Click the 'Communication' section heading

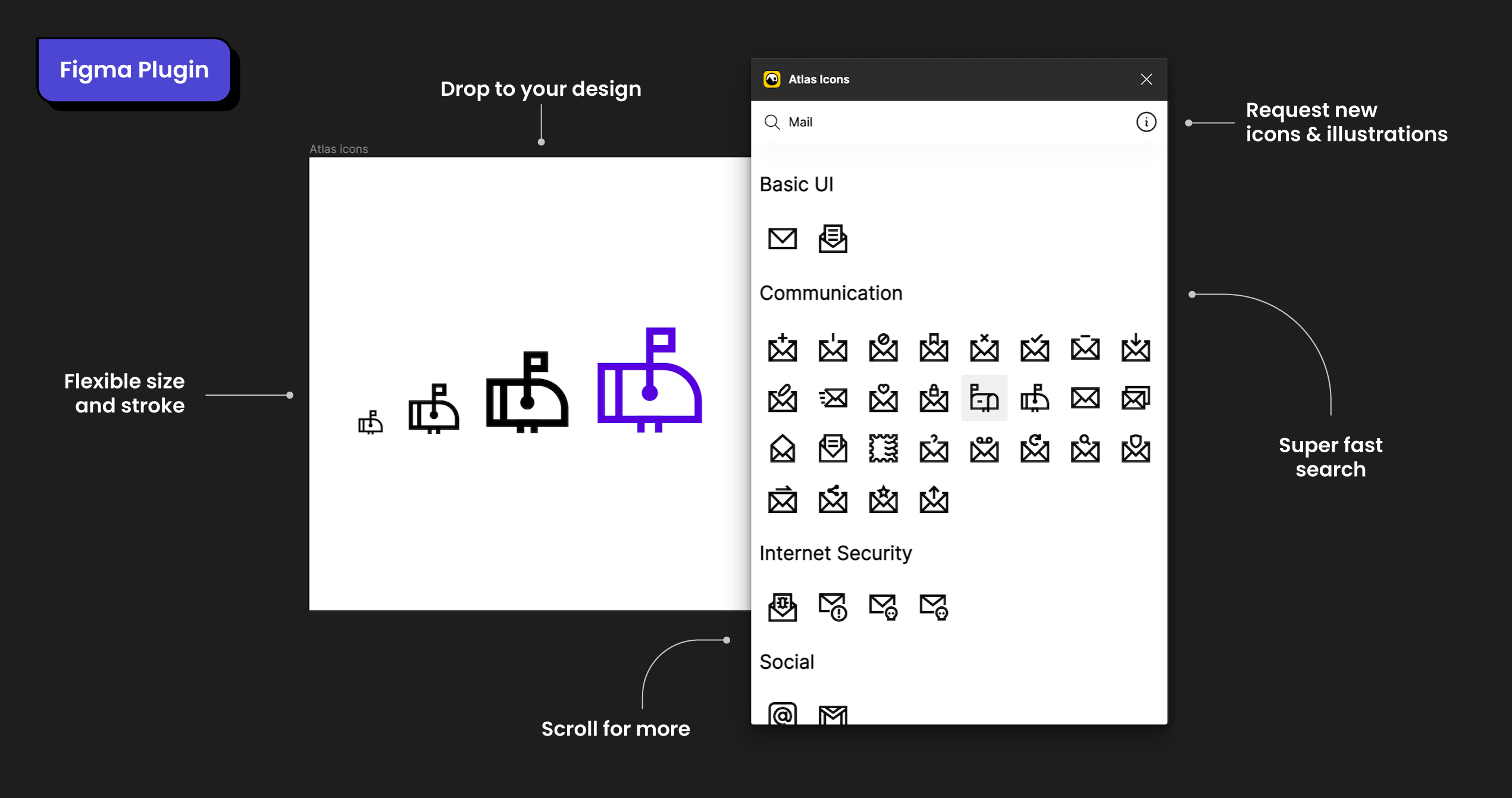pos(831,293)
